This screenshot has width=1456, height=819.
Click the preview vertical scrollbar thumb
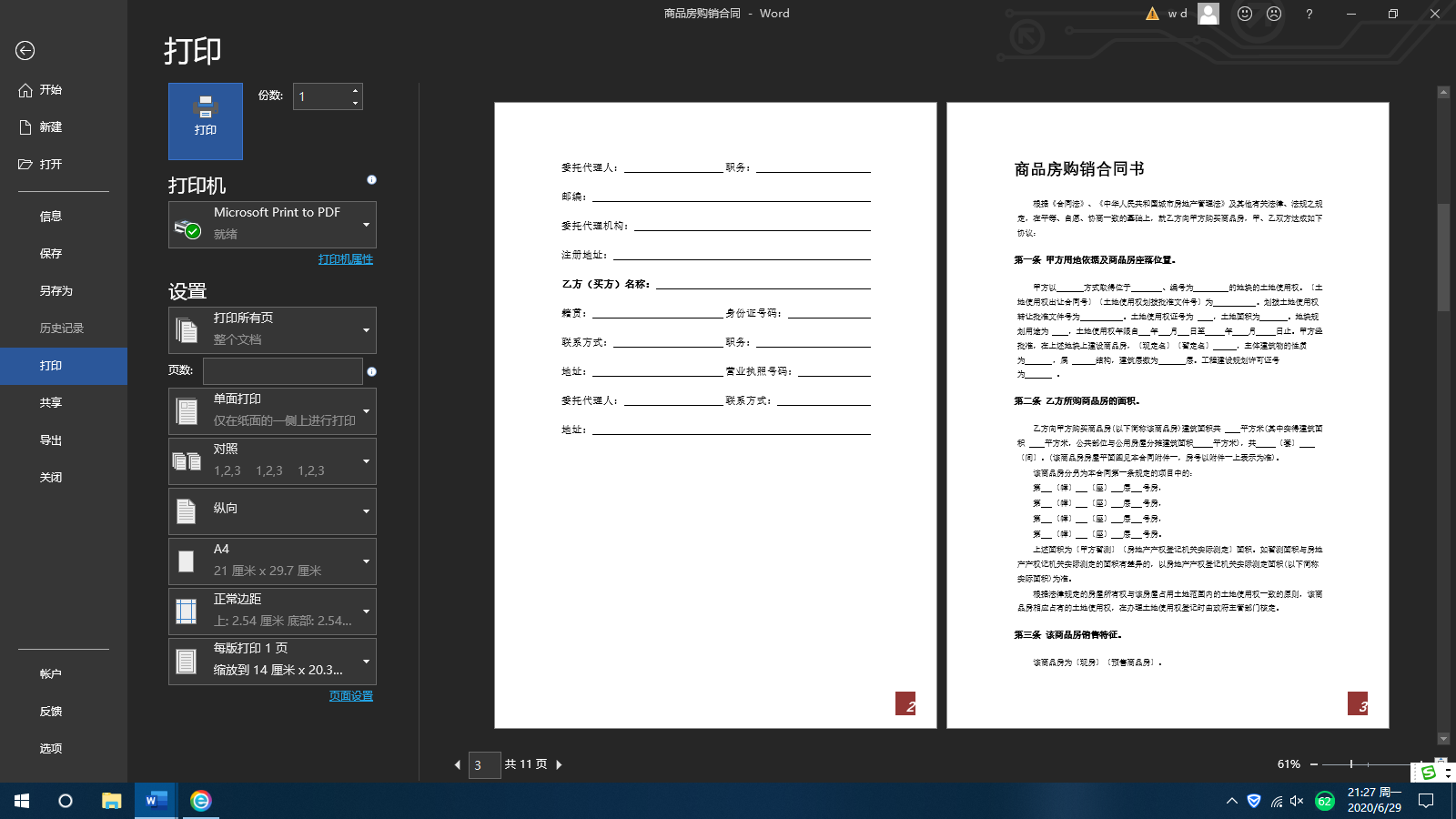(1443, 257)
